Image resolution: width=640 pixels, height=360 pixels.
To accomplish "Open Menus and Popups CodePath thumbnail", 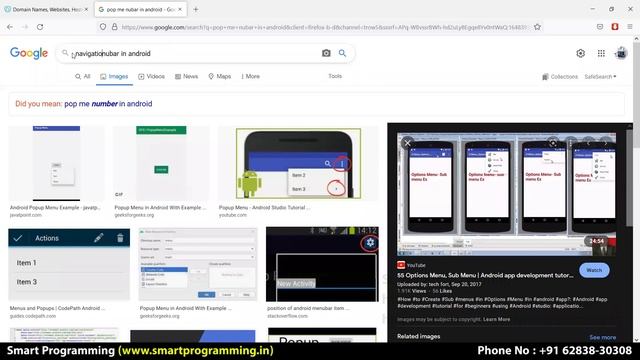I will click(69, 264).
